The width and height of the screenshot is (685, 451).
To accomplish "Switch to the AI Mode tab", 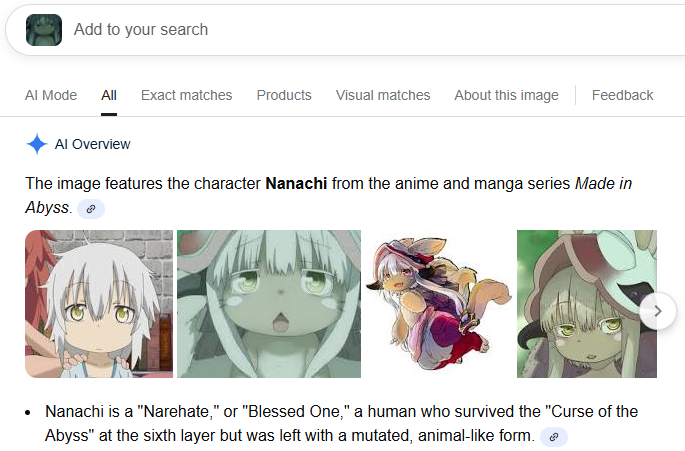I will click(x=51, y=95).
